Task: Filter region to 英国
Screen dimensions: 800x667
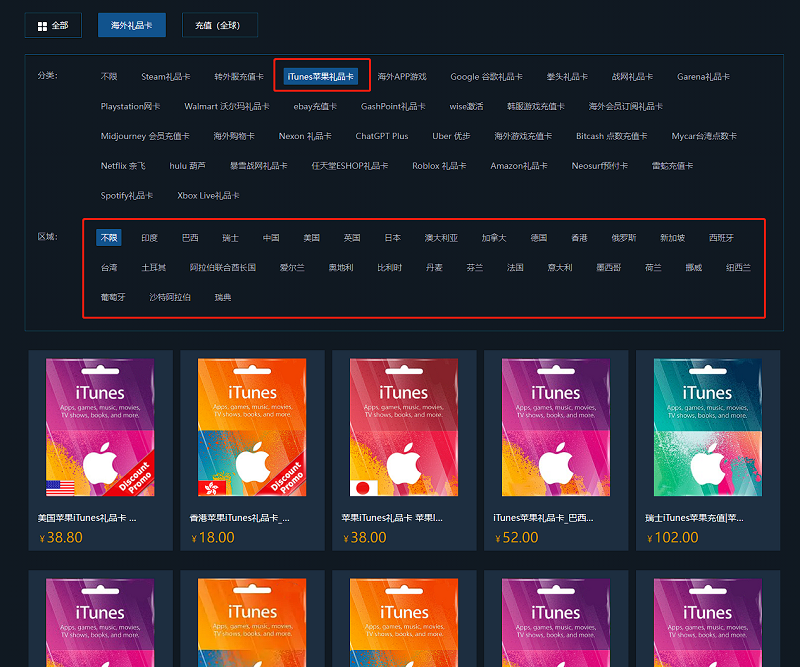Action: click(352, 238)
